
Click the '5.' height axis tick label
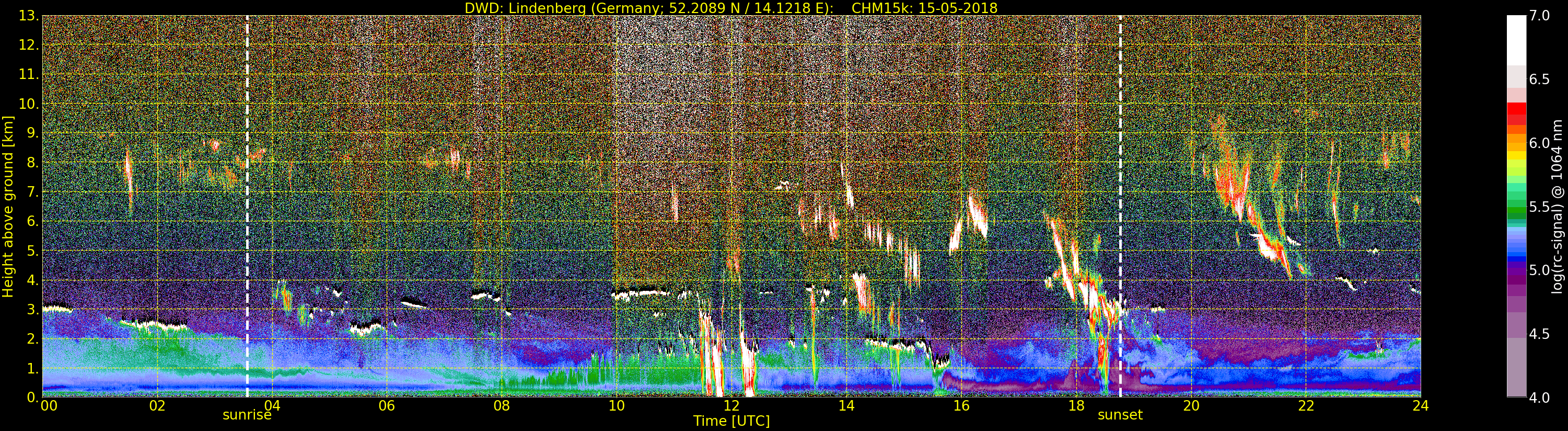[32, 251]
